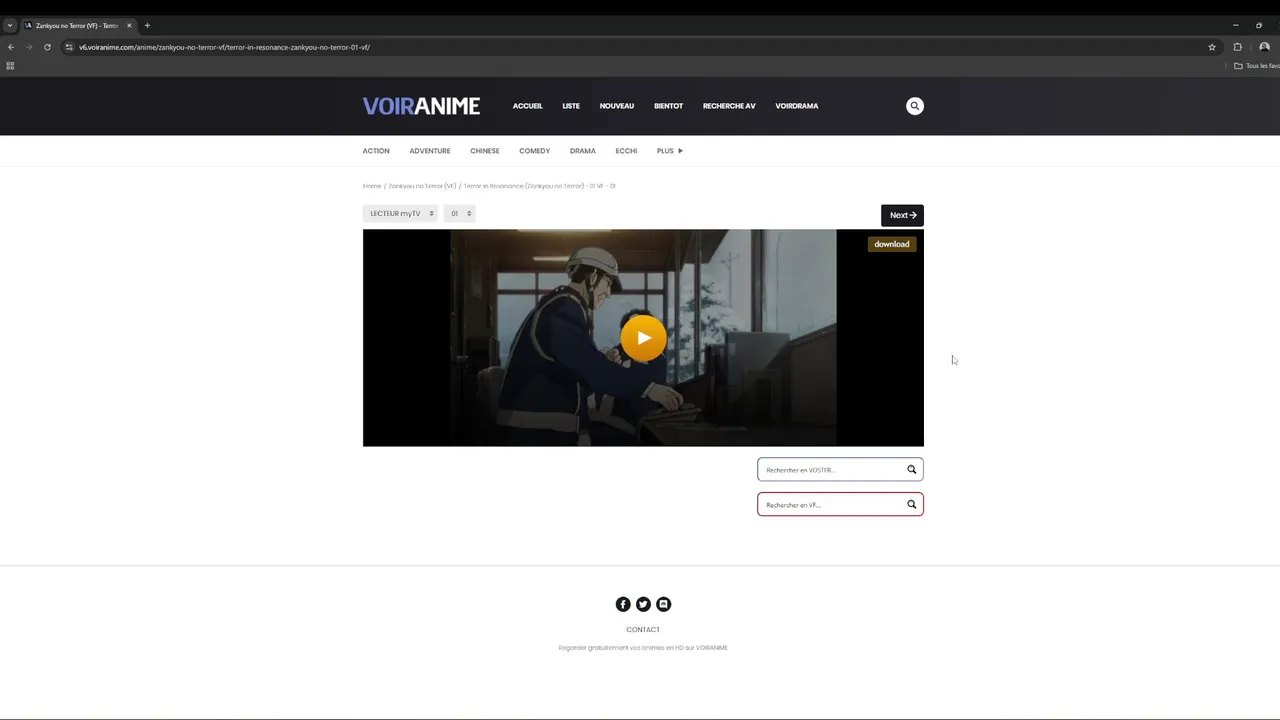Open the Twitter social icon in footer

pyautogui.click(x=643, y=604)
